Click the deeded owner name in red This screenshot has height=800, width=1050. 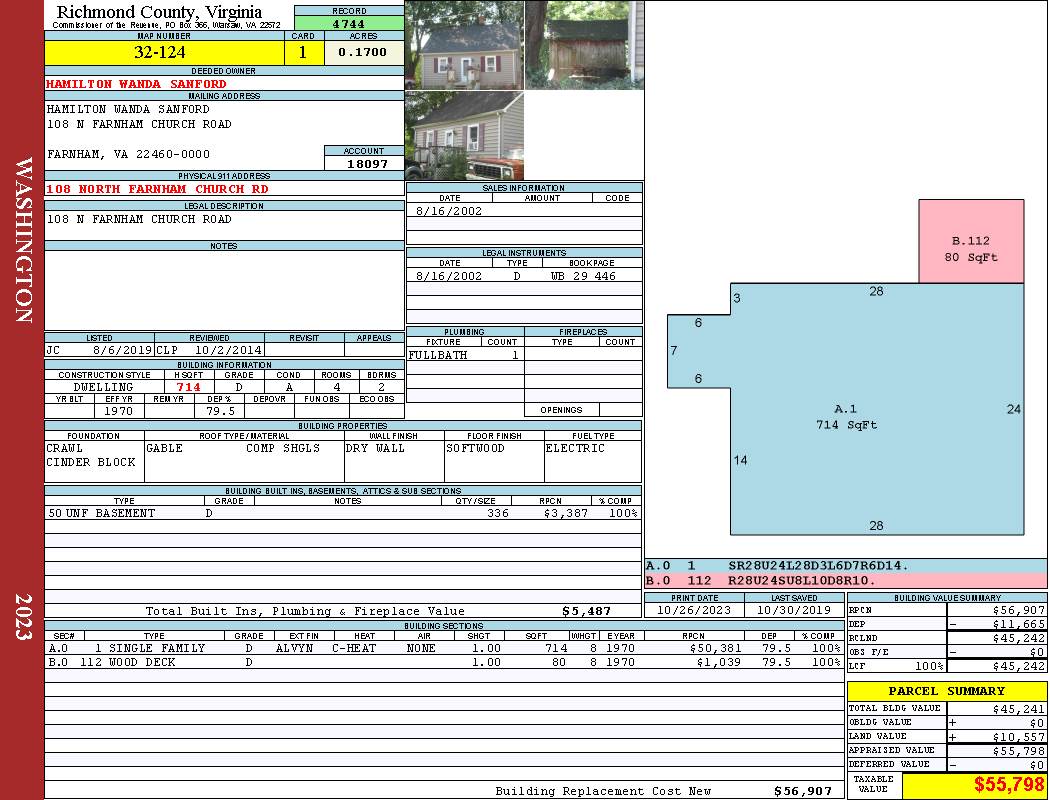[x=136, y=84]
